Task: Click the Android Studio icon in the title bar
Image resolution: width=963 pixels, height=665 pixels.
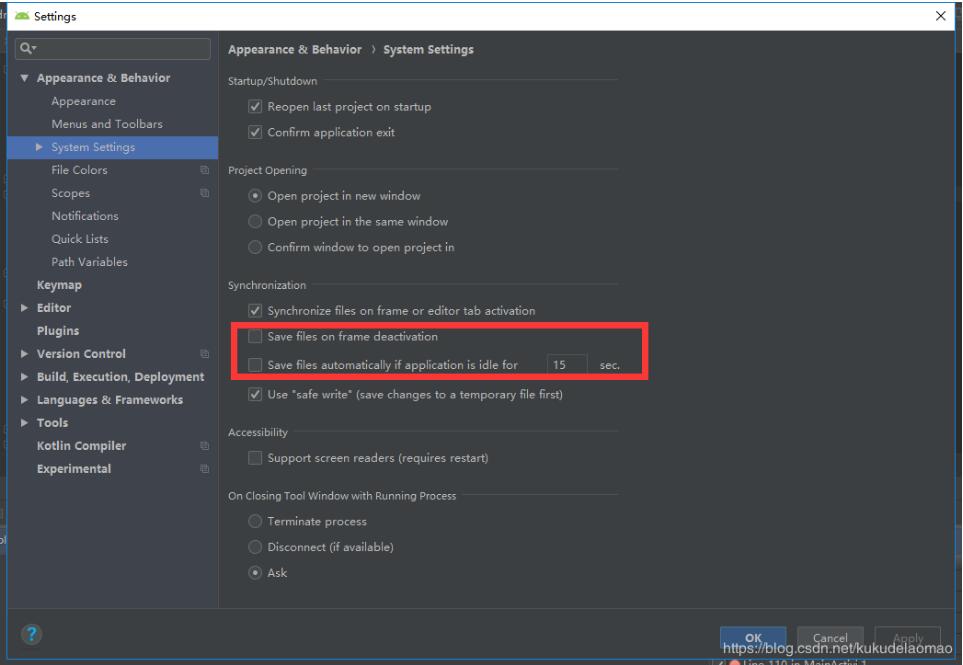Action: 22,16
